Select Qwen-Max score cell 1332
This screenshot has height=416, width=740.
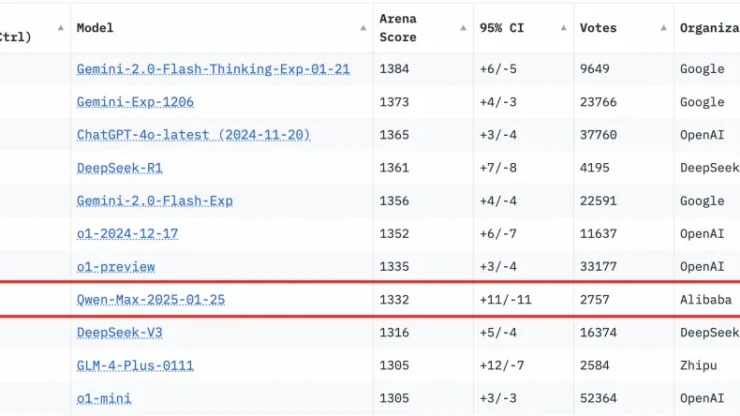394,300
